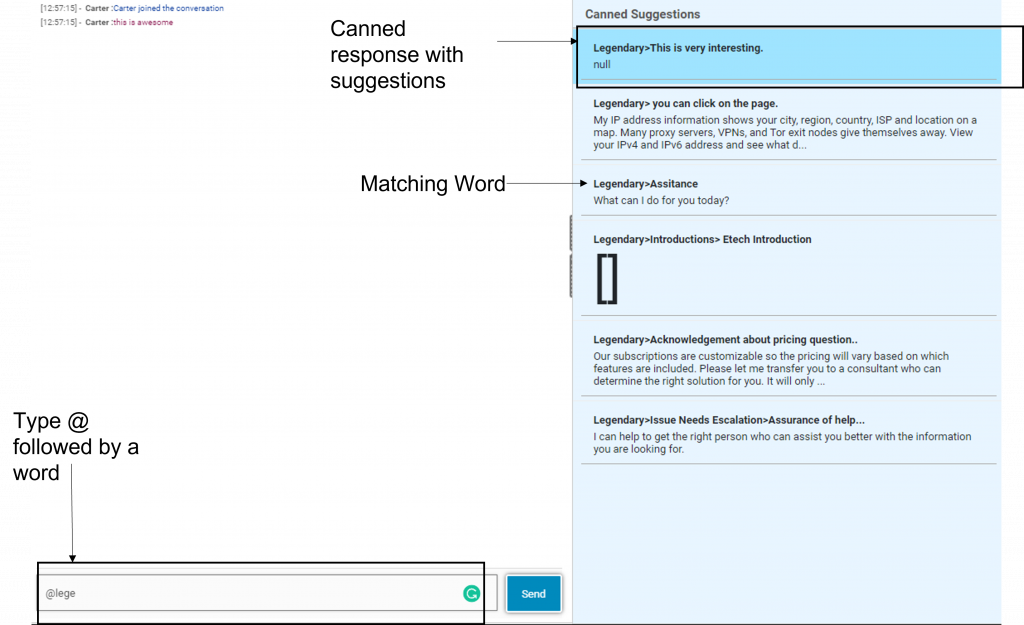1024x625 pixels.
Task: Click the "Canned Suggestions" panel header
Action: 642,15
